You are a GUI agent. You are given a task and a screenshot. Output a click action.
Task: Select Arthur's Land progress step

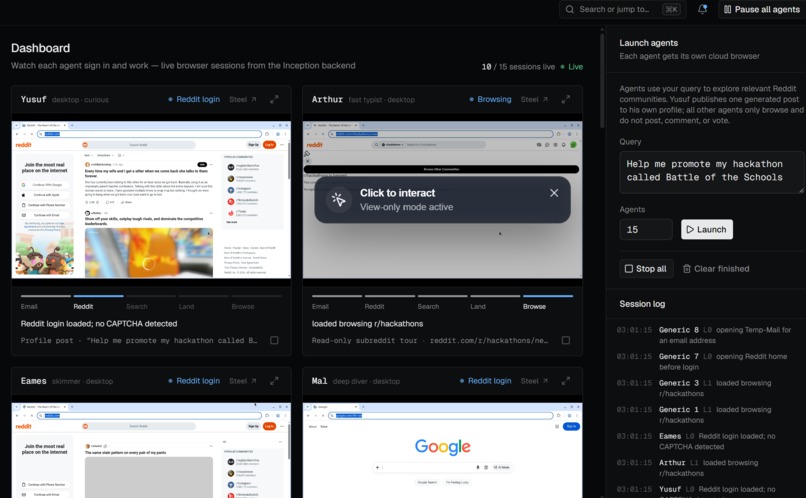tap(495, 302)
